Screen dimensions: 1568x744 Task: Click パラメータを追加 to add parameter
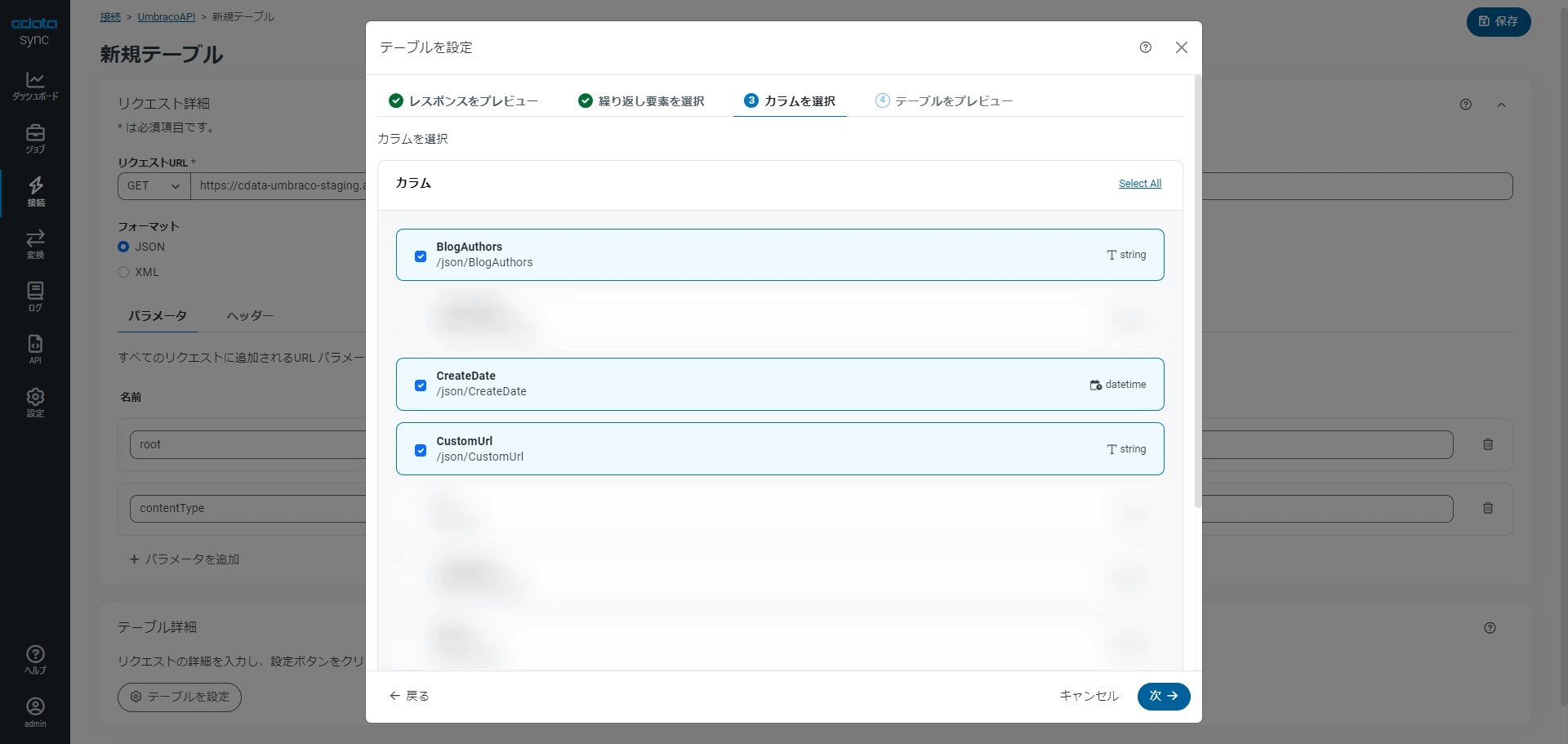tap(185, 559)
